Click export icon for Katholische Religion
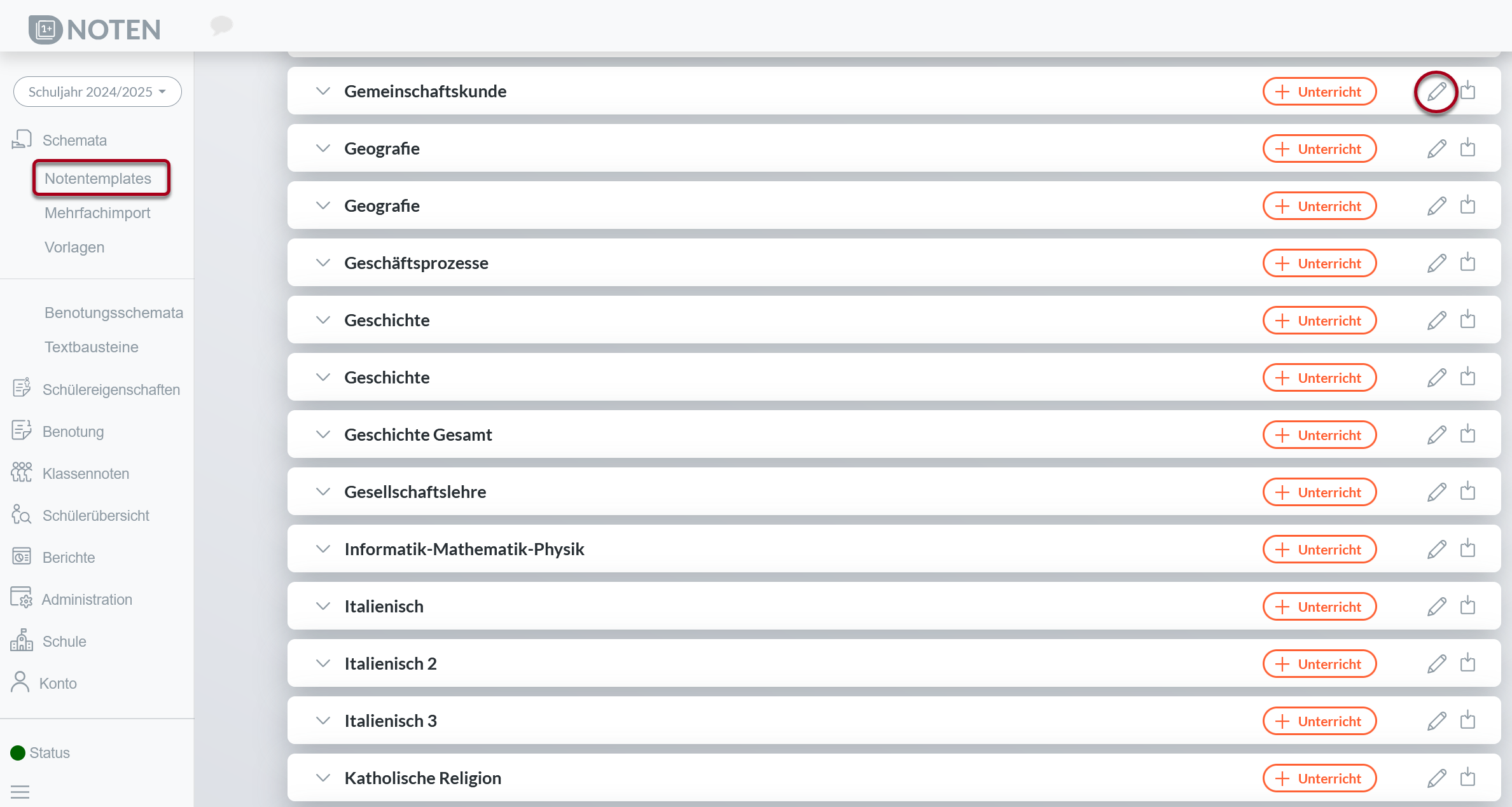 1467,778
